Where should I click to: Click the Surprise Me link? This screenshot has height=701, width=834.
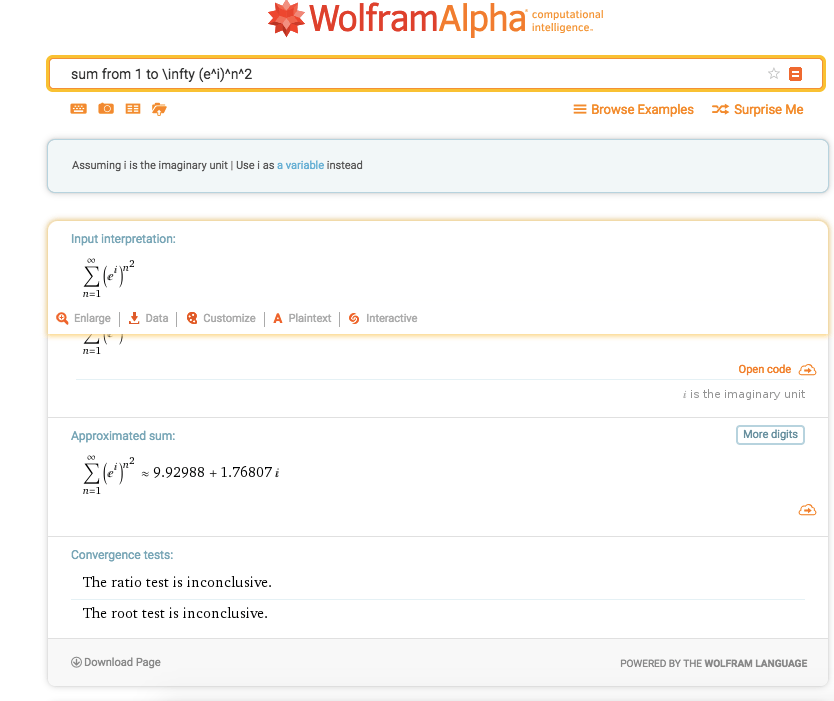coord(757,110)
